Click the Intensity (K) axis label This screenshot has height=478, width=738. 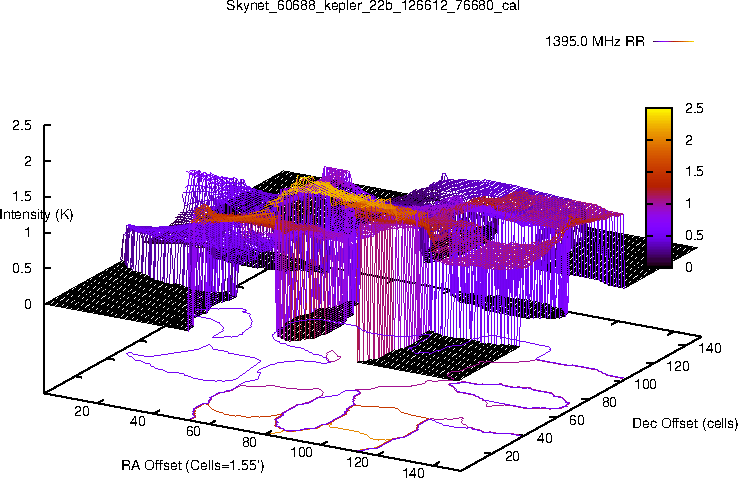(x=37, y=215)
